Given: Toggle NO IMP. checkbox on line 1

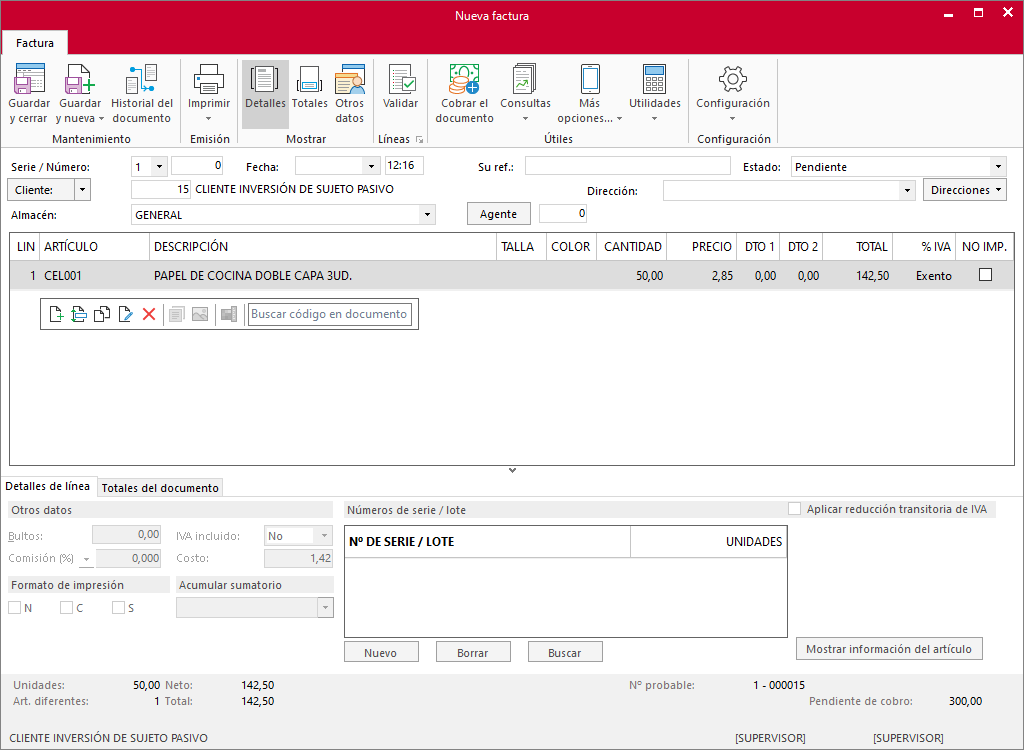Looking at the screenshot, I should pyautogui.click(x=985, y=275).
